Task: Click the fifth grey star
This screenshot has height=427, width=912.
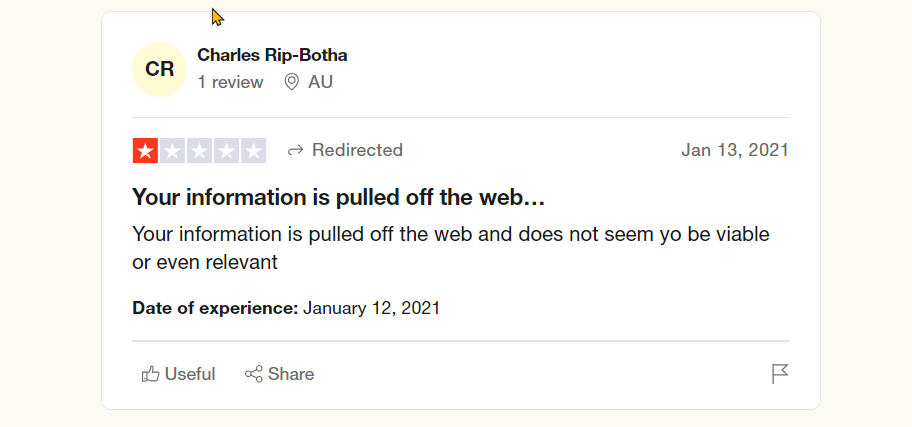Action: [254, 151]
